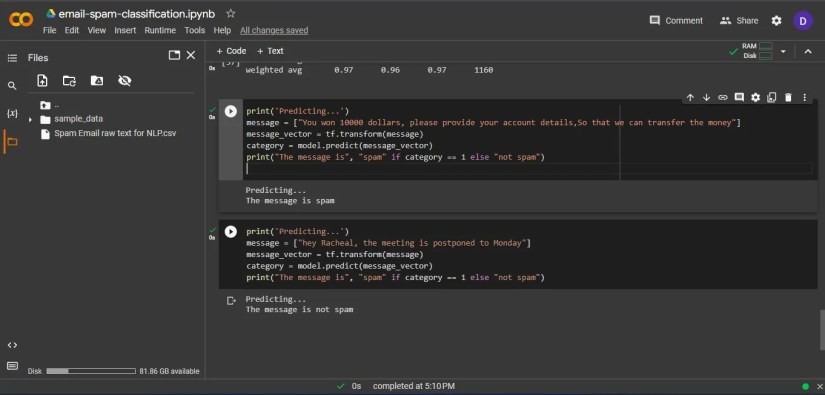The image size is (825, 395).
Task: Open the find and replace search icon
Action: (12, 86)
